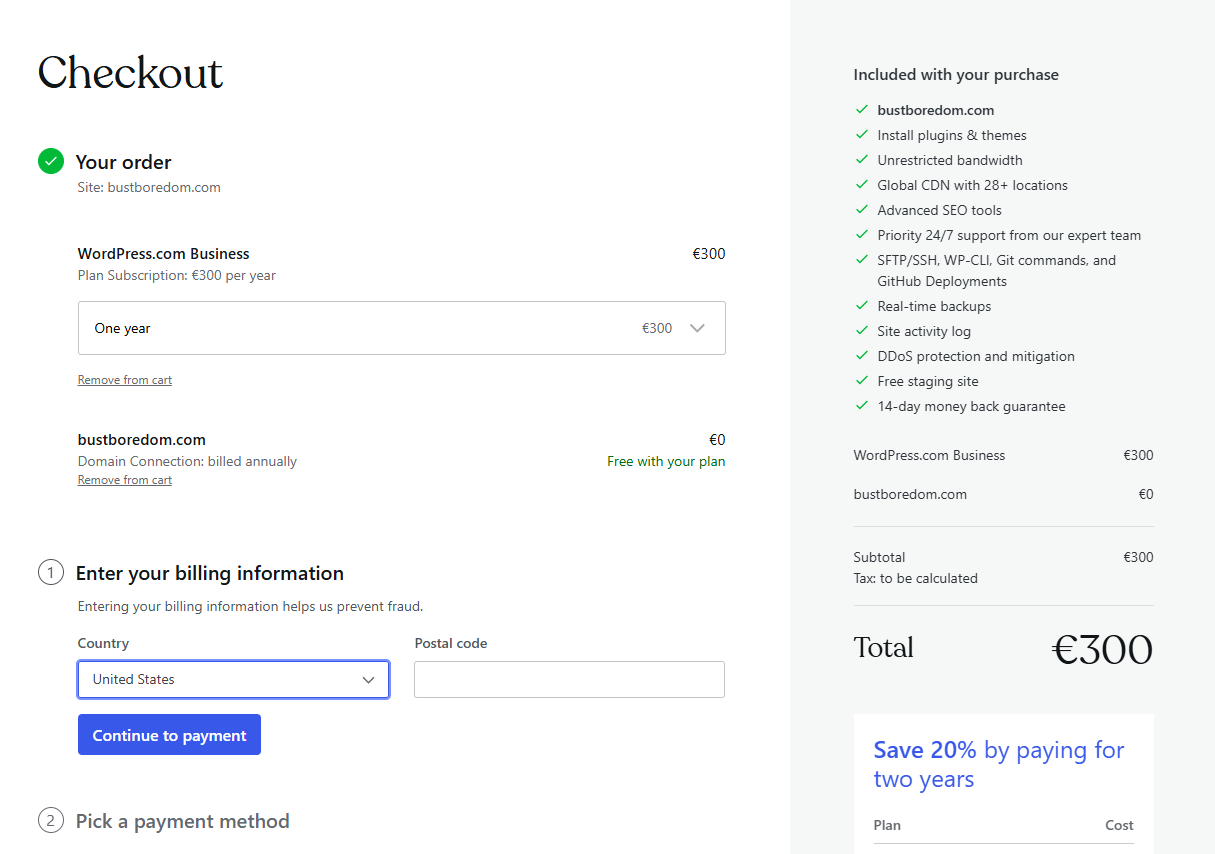The height and width of the screenshot is (854, 1215).
Task: Open the One year billing term dropdown
Action: point(402,328)
